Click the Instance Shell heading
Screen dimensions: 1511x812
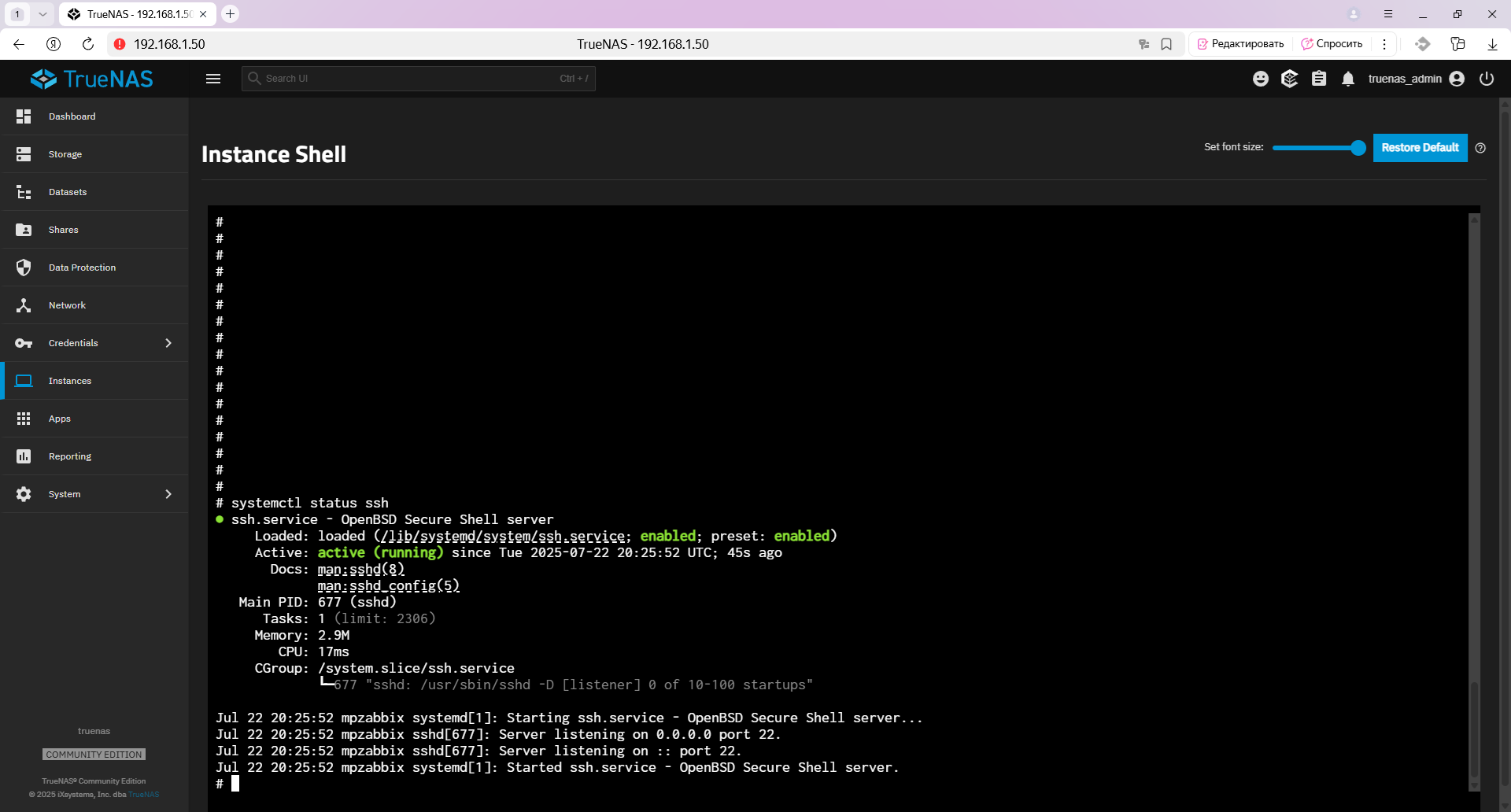coord(274,154)
